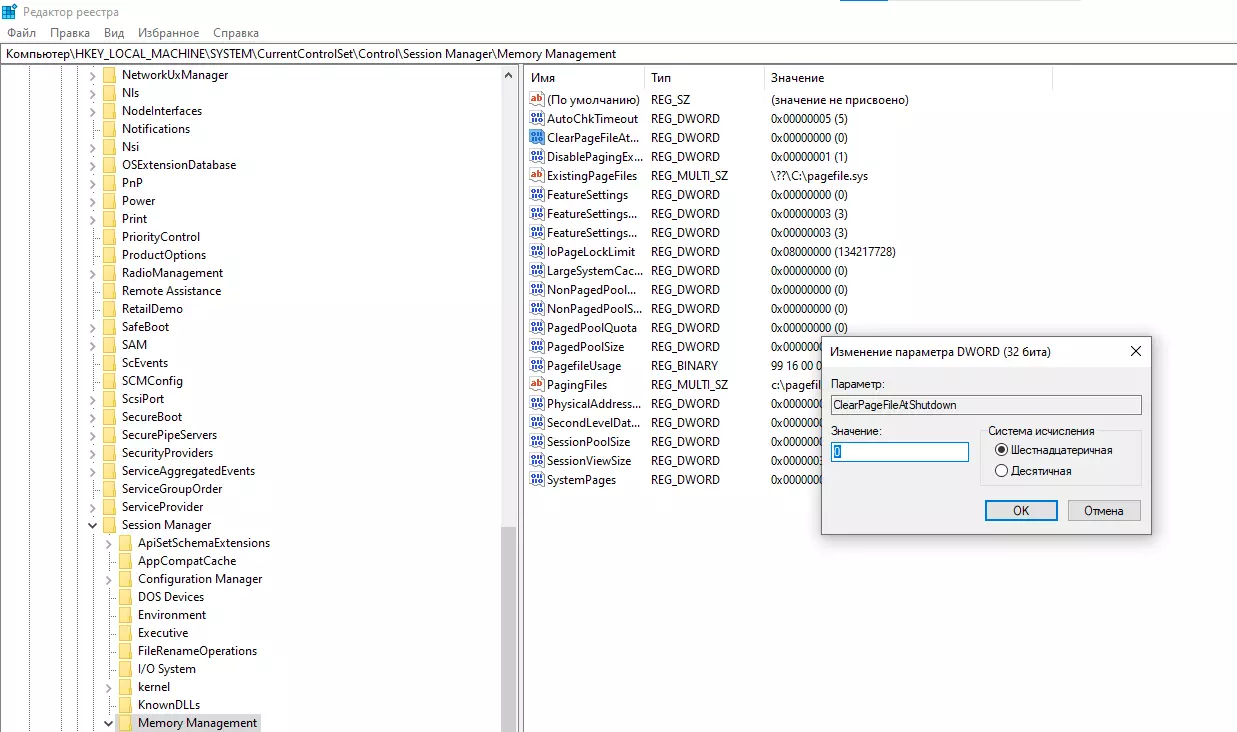Click the DisablePagingExecutive value icon

click(x=536, y=157)
